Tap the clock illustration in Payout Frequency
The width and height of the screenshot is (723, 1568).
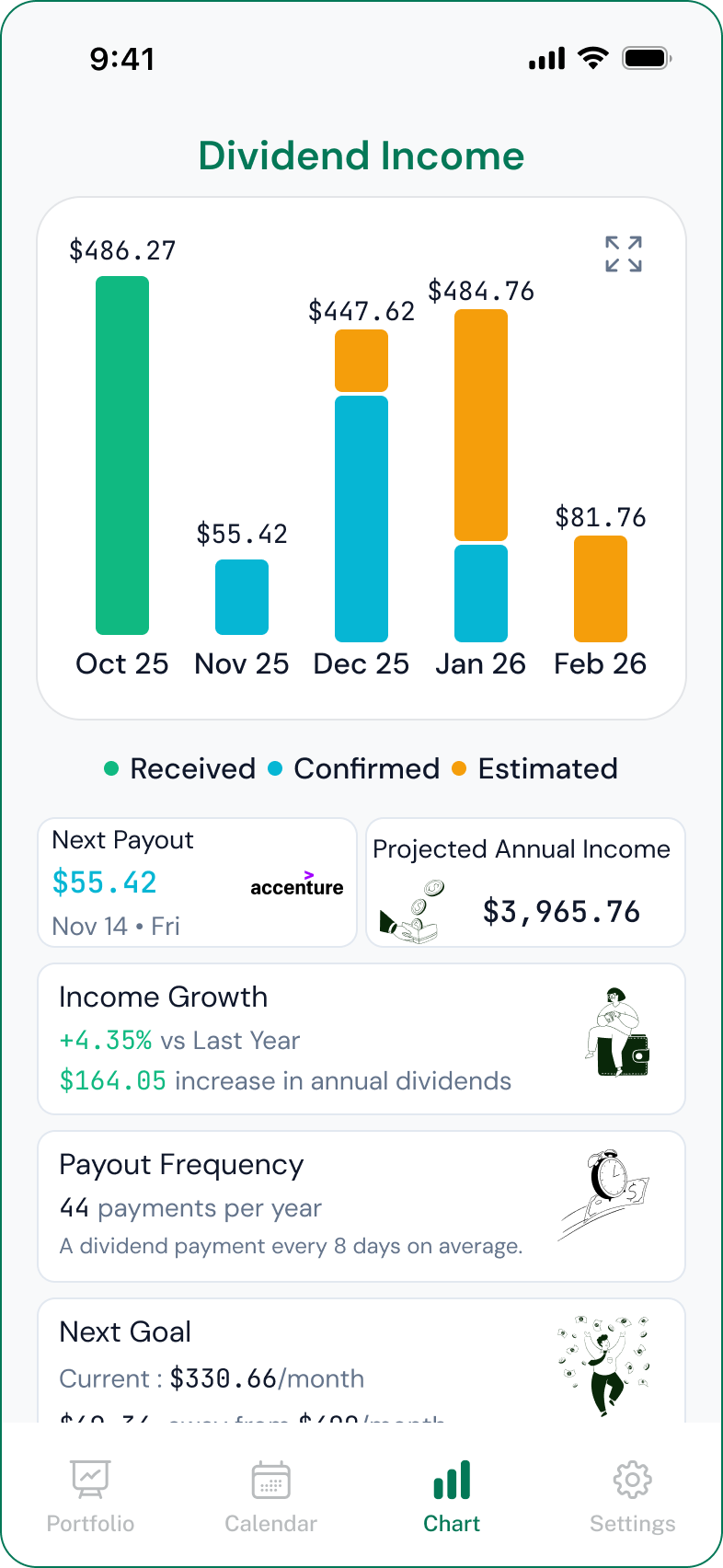(605, 1191)
